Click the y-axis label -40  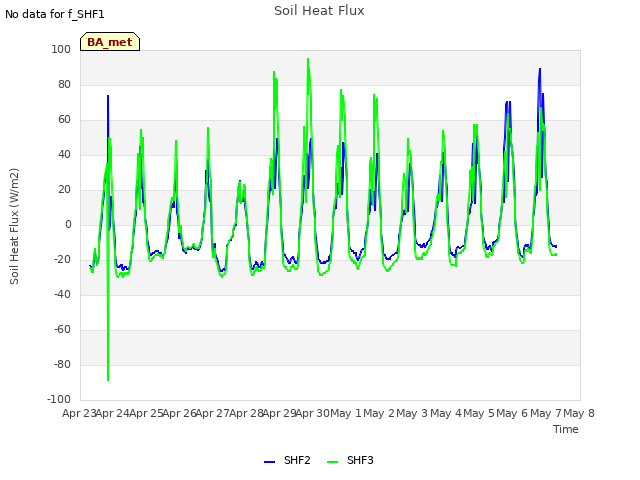pyautogui.click(x=62, y=294)
